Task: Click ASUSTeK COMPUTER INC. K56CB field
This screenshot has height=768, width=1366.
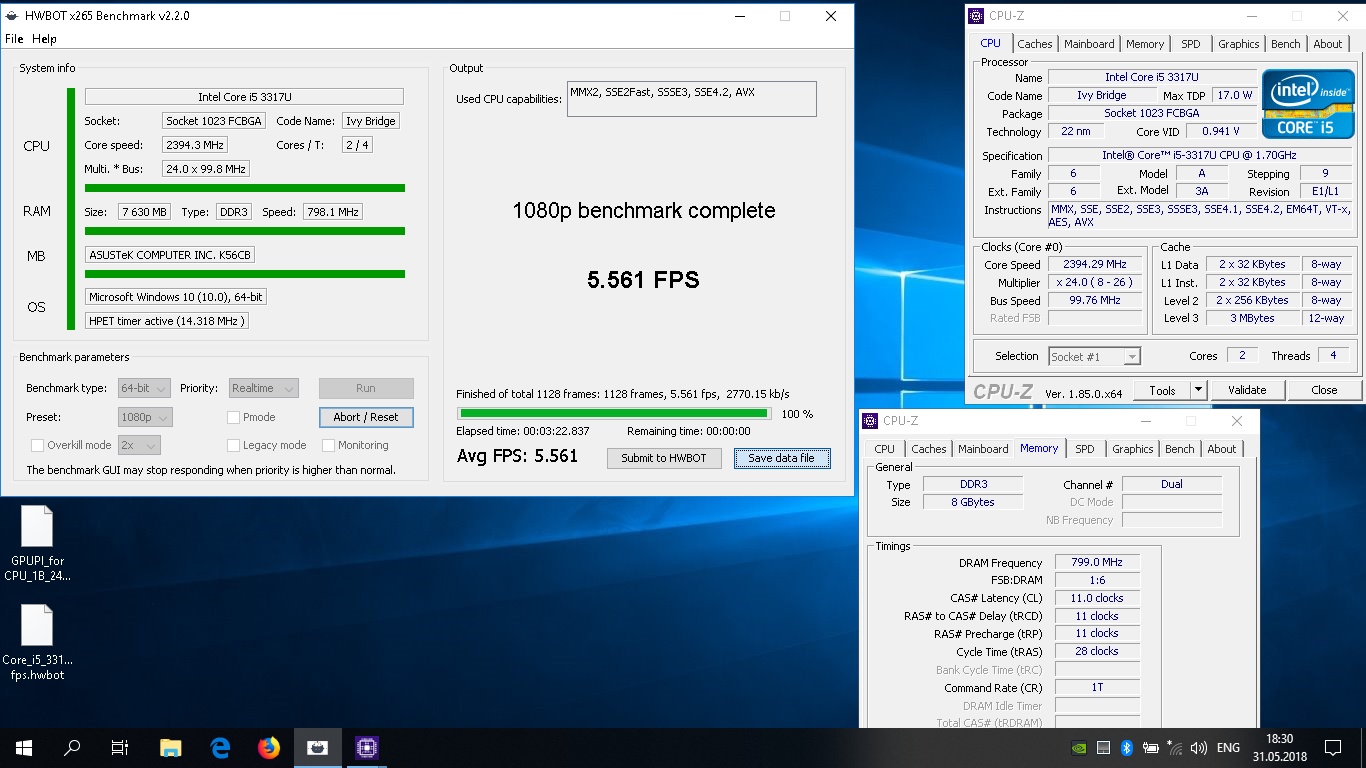Action: [169, 255]
